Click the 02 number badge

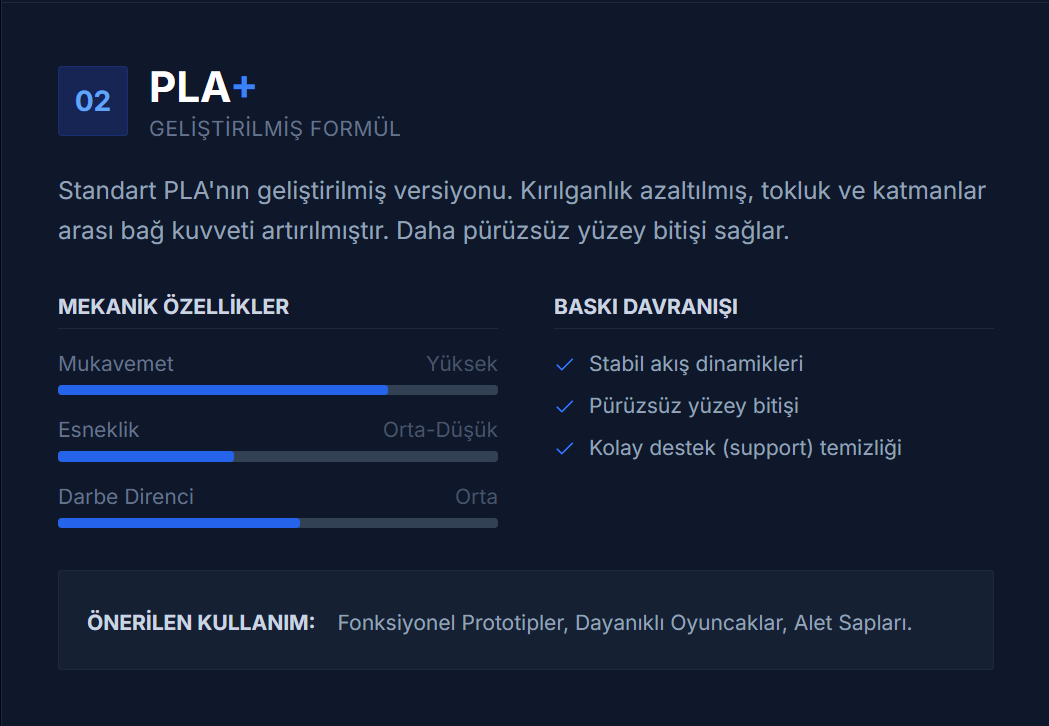point(93,101)
